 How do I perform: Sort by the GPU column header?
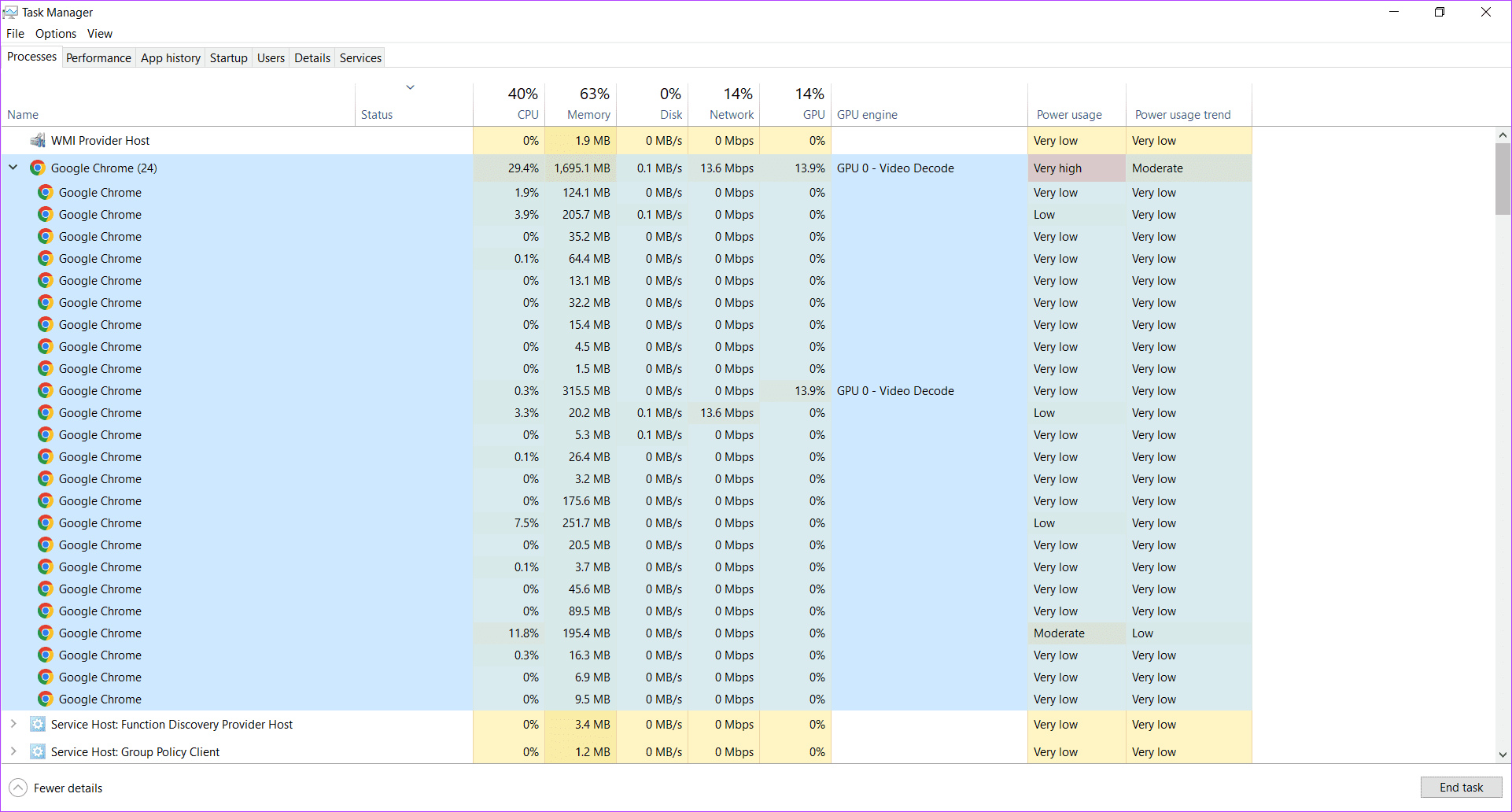point(795,104)
